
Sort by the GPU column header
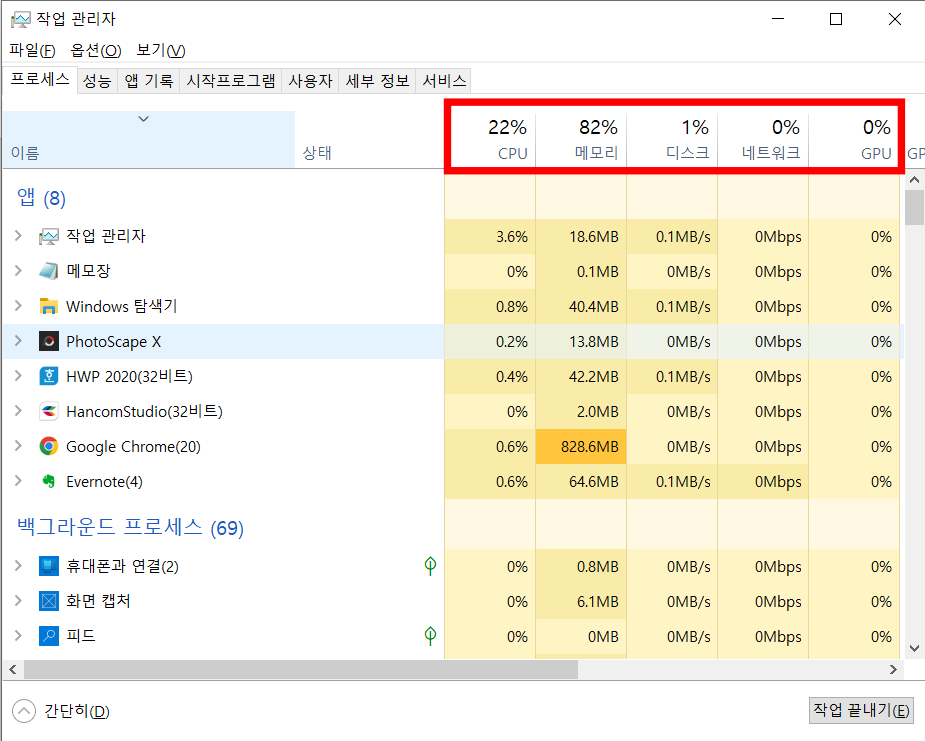pyautogui.click(x=854, y=139)
